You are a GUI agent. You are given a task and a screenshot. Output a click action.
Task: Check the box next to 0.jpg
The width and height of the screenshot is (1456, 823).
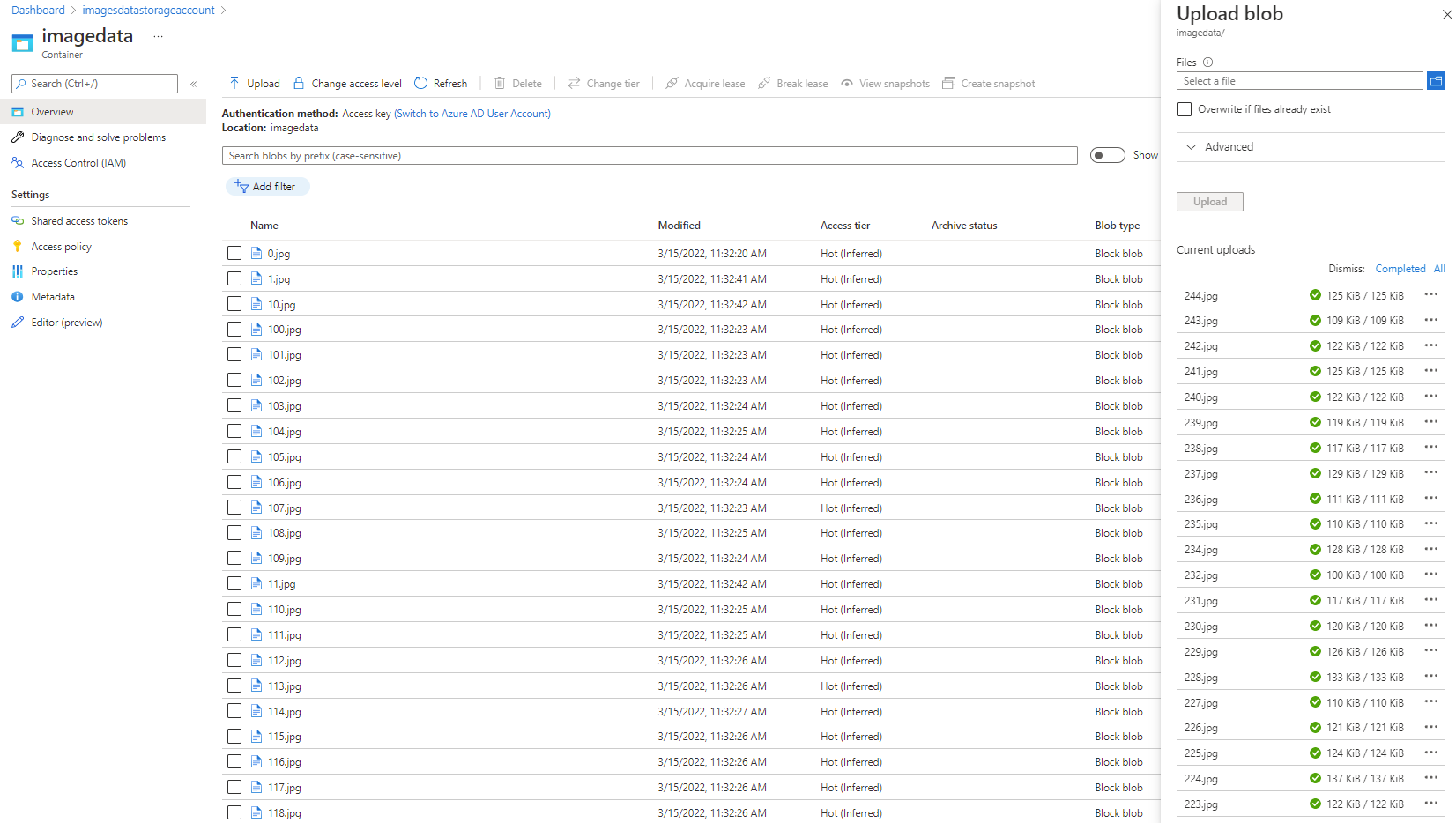click(x=234, y=253)
